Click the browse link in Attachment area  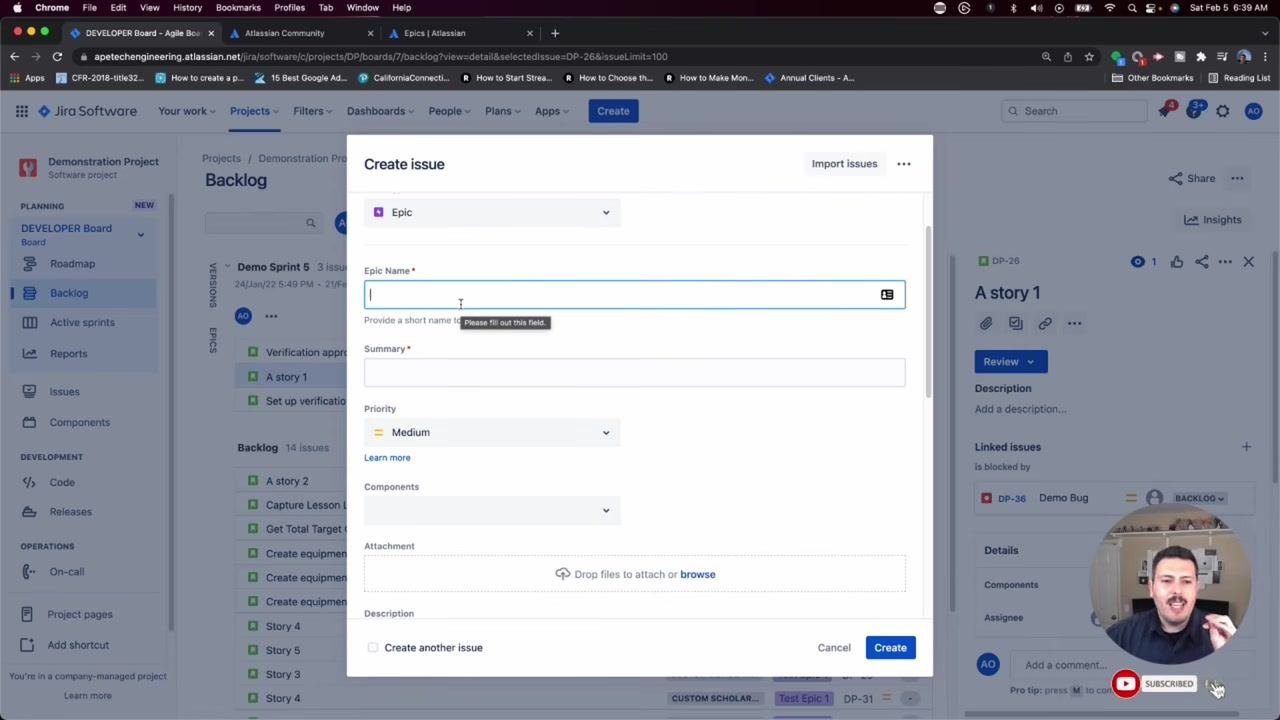click(697, 575)
